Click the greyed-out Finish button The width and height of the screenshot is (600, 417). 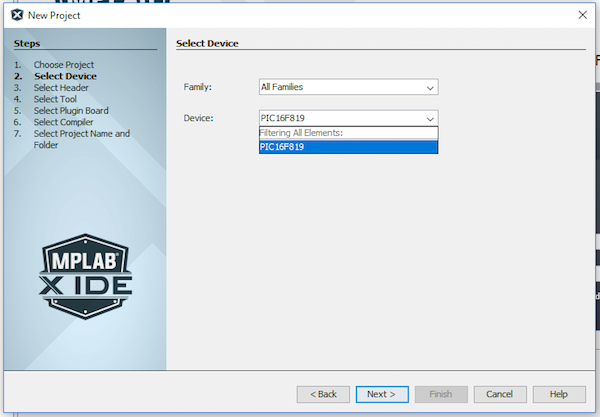point(440,394)
